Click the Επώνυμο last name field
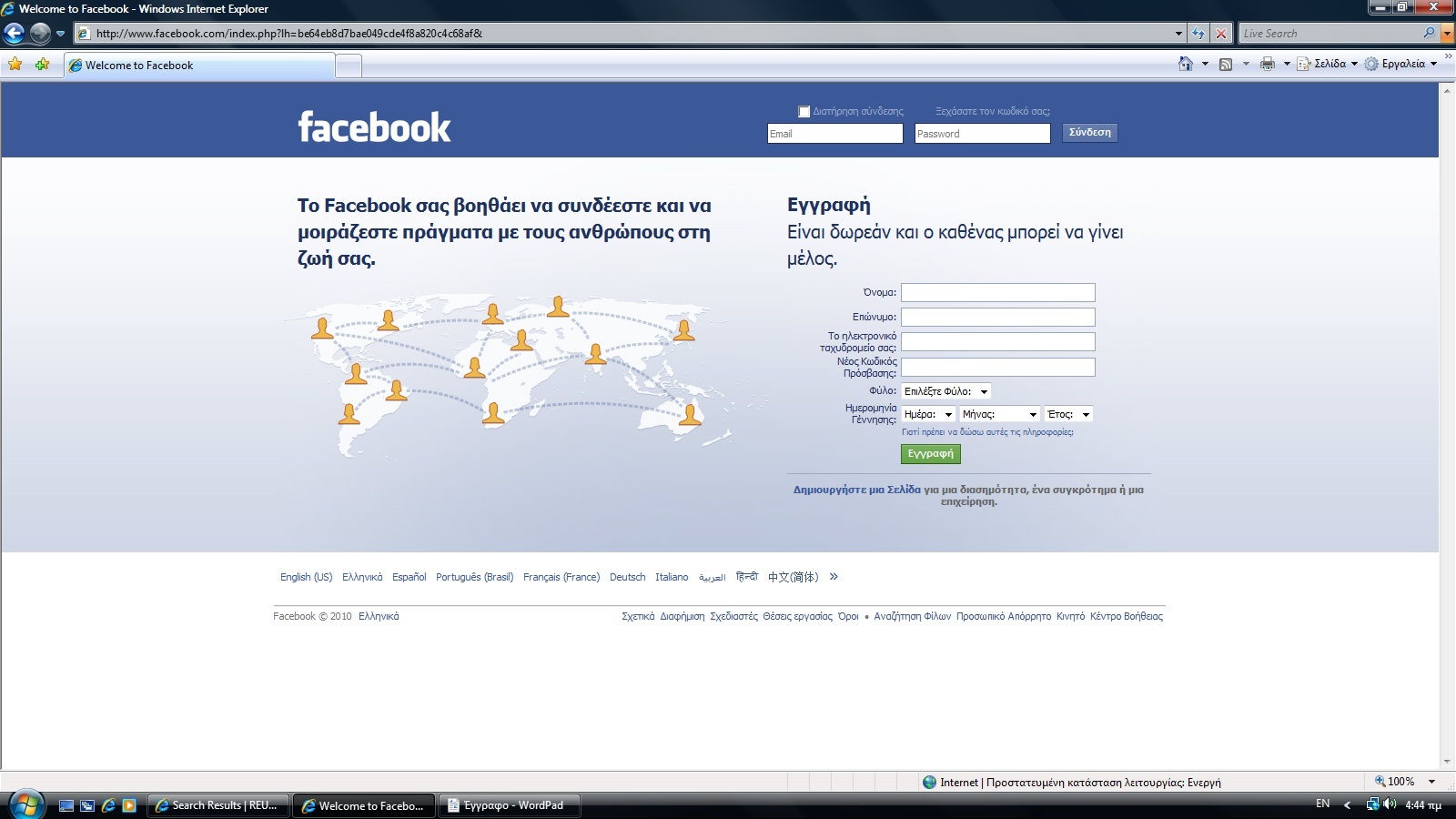1456x819 pixels. click(x=997, y=317)
